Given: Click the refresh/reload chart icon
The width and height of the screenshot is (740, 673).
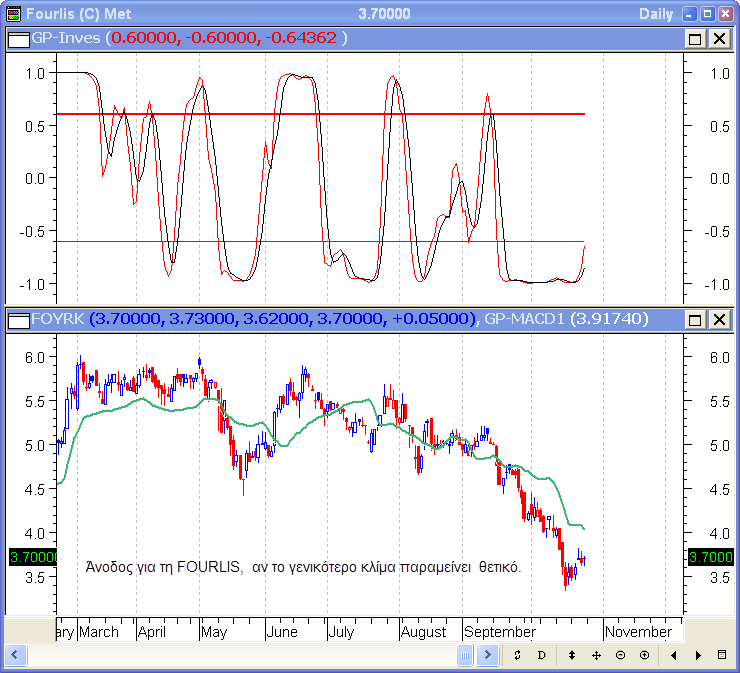Looking at the screenshot, I should (x=517, y=655).
